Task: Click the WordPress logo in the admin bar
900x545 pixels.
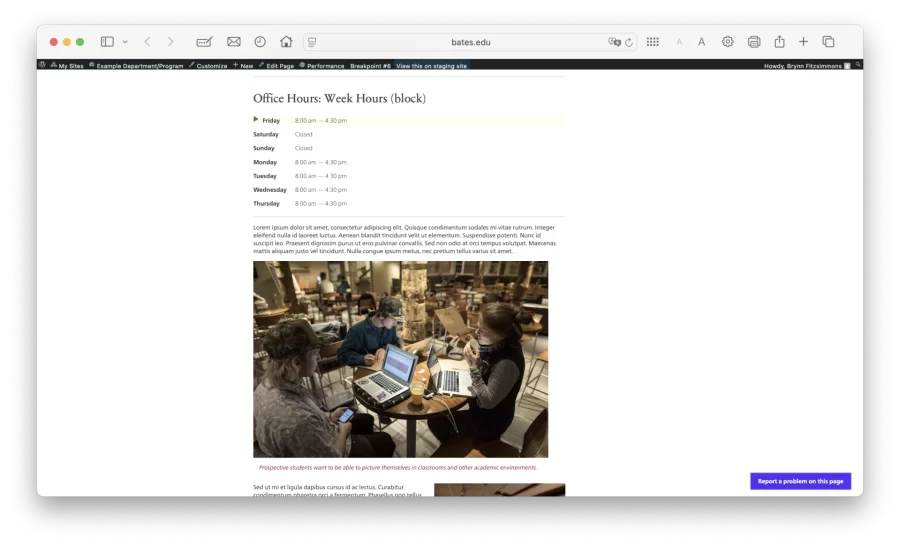Action: [42, 65]
